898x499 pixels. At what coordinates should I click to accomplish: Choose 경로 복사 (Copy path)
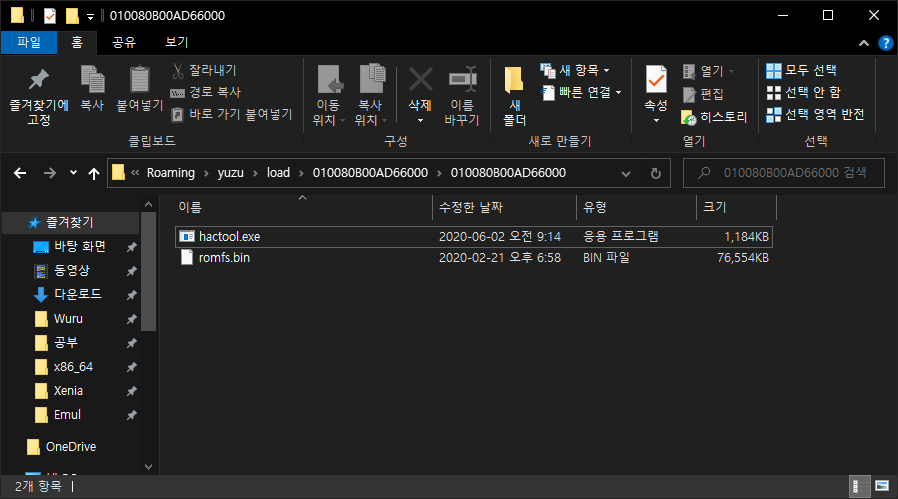206,92
